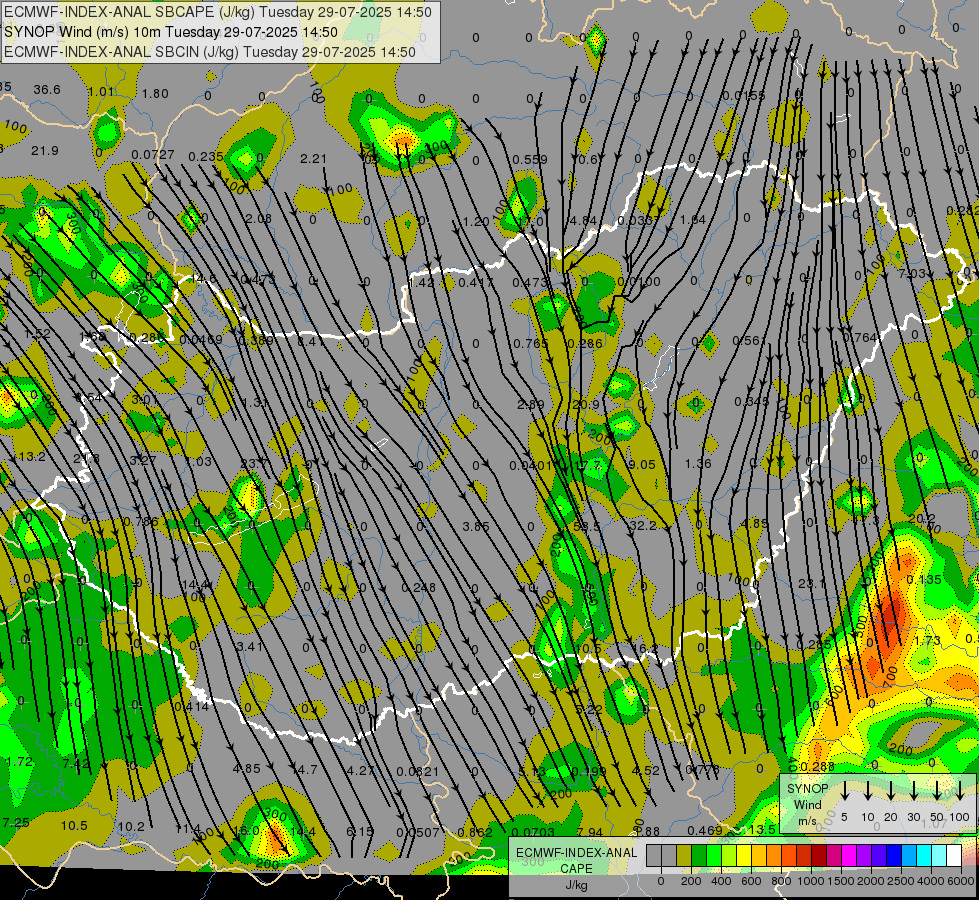
Task: Click the map value '0.862'
Action: (475, 833)
